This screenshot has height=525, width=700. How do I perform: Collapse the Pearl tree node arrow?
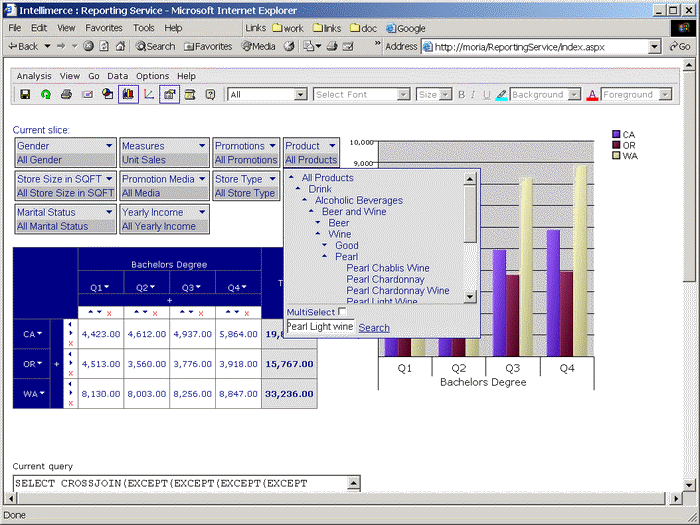click(x=325, y=256)
